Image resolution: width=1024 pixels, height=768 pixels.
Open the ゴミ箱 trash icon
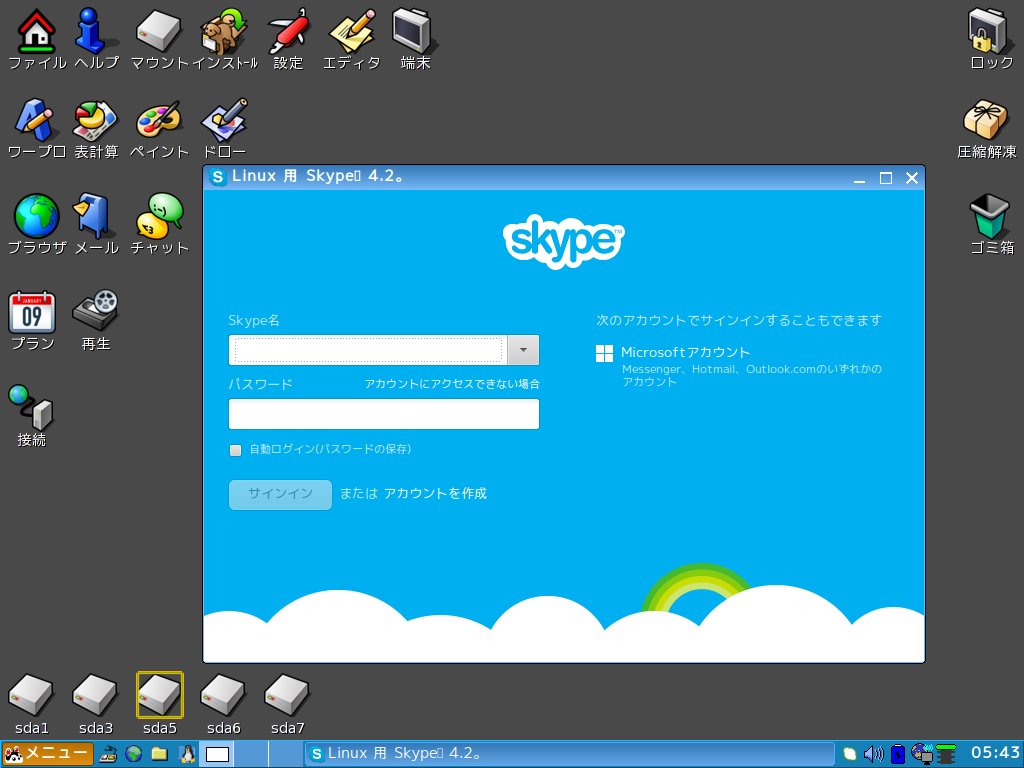[x=989, y=216]
